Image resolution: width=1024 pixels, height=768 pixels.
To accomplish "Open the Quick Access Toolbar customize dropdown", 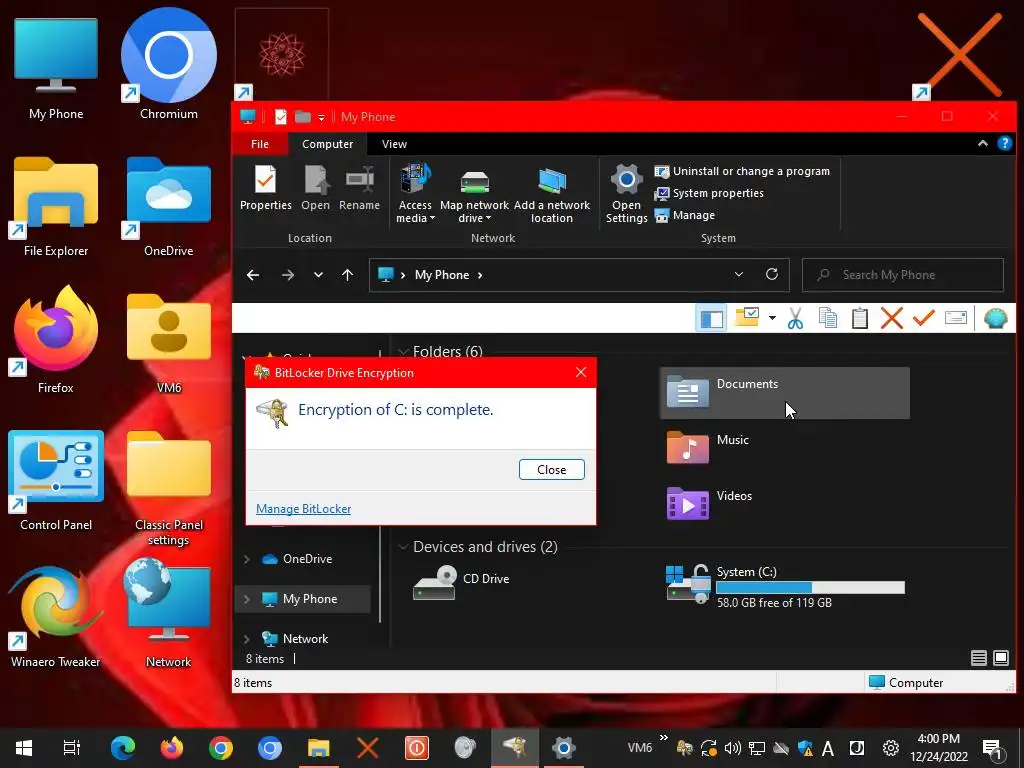I will pos(321,118).
